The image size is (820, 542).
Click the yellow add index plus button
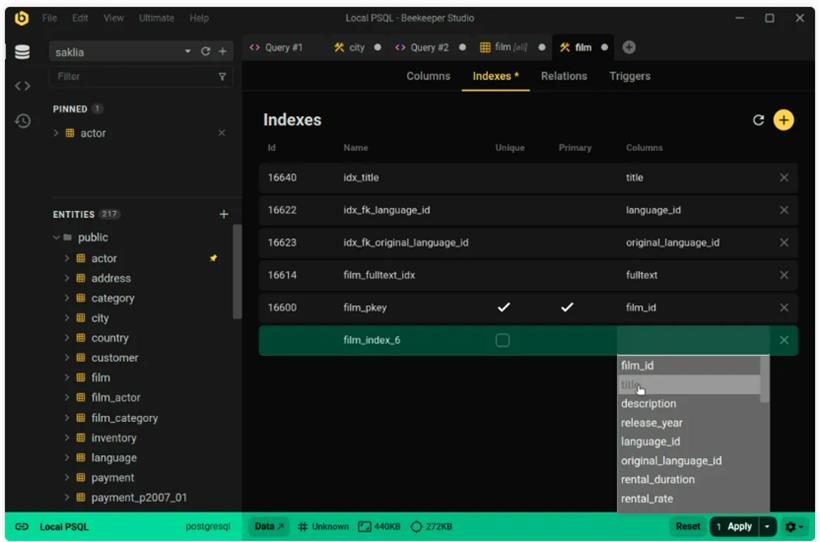(783, 120)
